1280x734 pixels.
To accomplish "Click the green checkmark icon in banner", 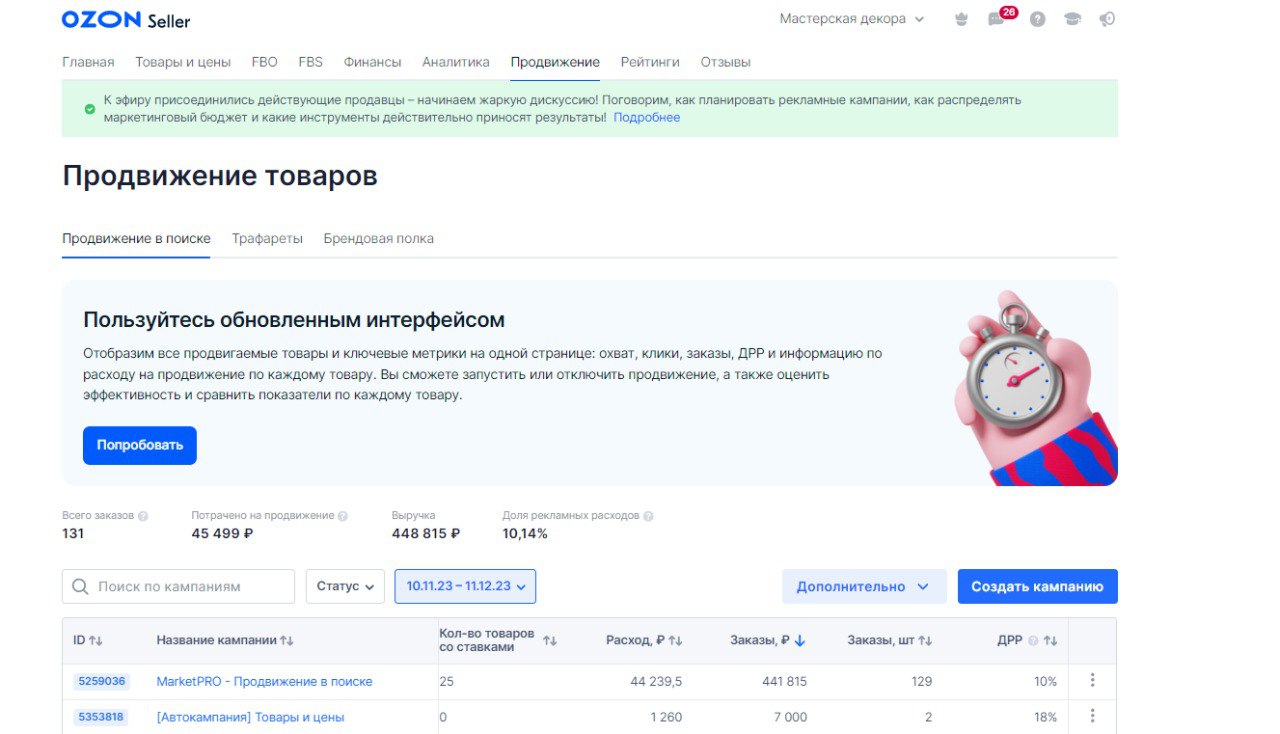I will coord(90,108).
